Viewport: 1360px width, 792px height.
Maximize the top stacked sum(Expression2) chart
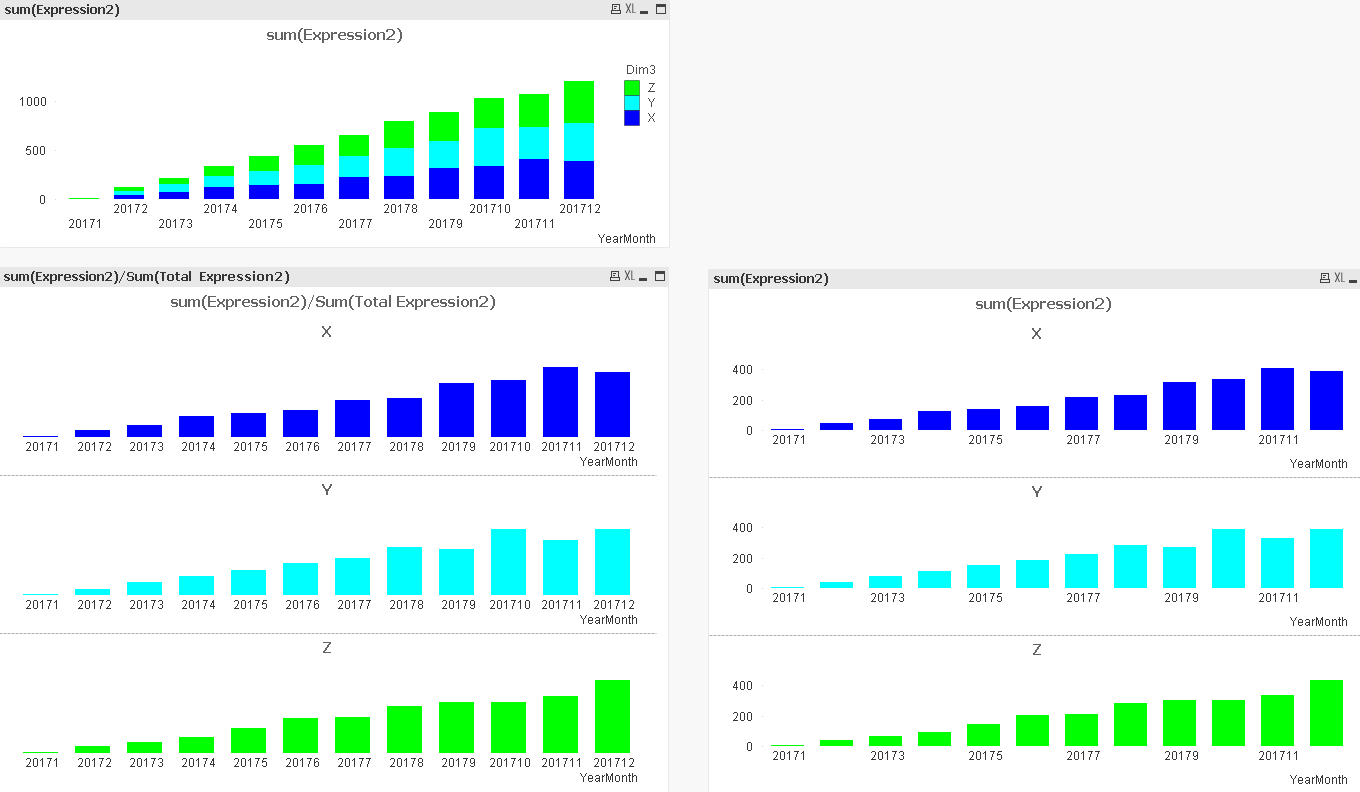click(x=660, y=9)
